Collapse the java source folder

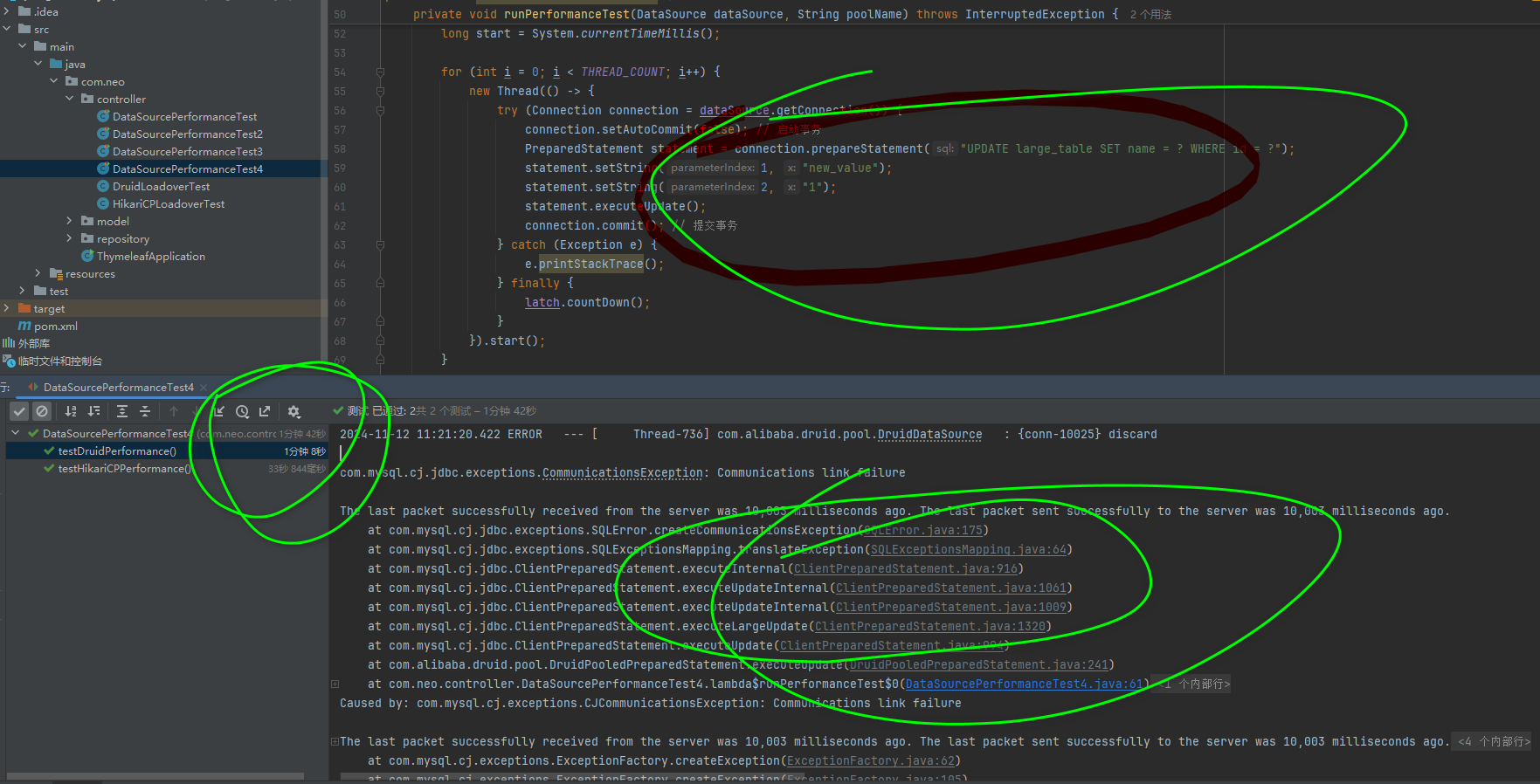click(x=38, y=64)
